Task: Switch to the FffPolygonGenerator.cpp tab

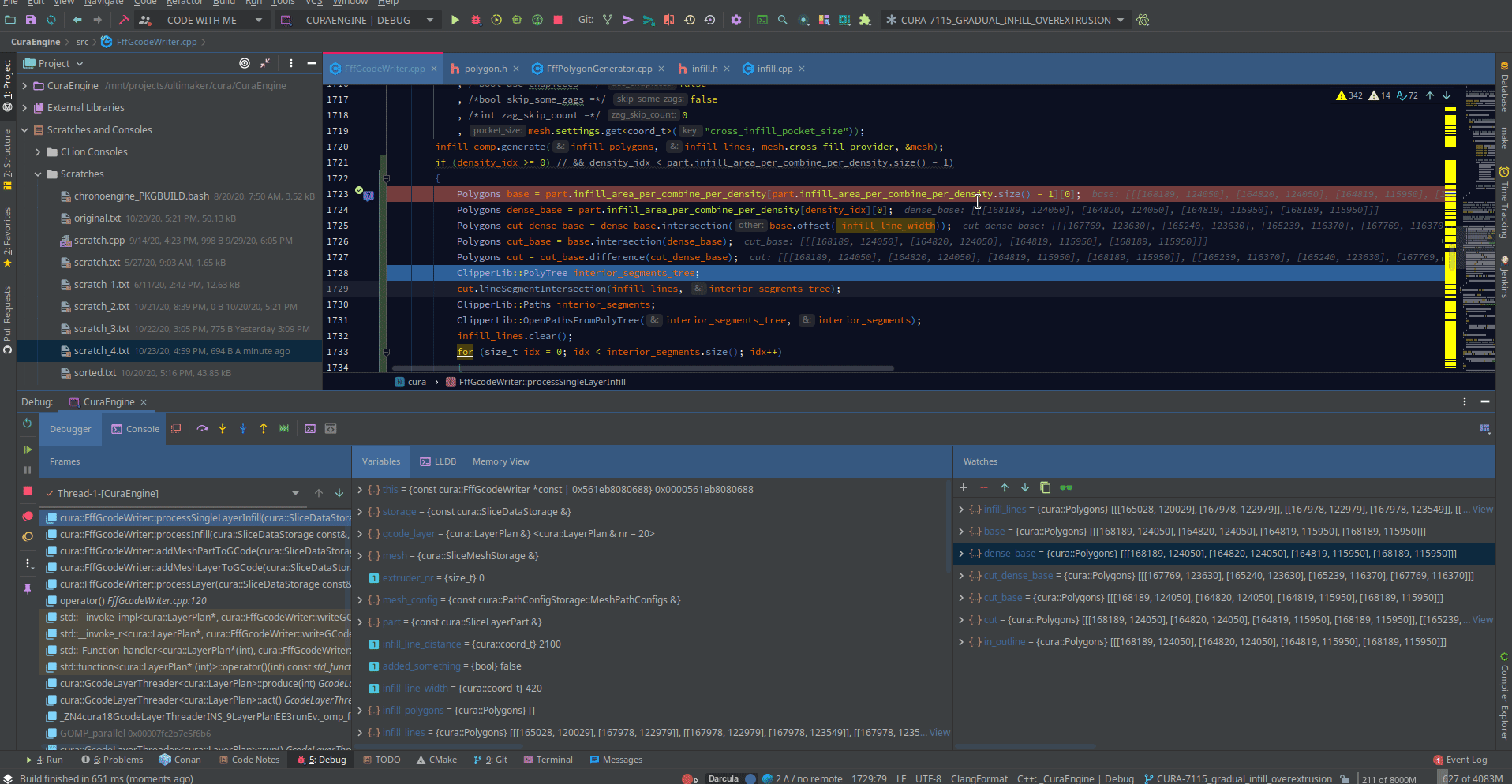Action: (598, 69)
